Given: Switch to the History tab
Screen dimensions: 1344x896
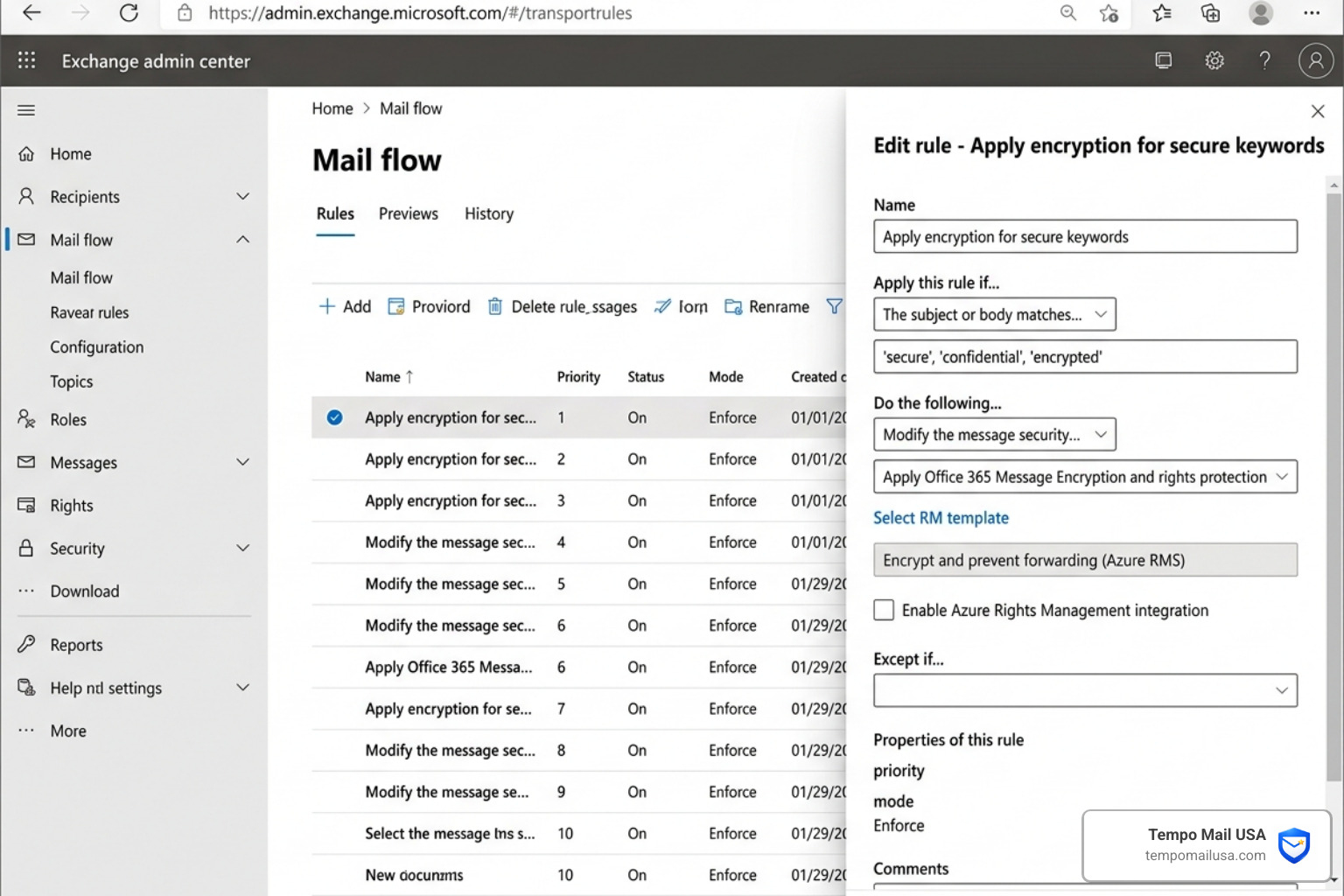Looking at the screenshot, I should [488, 213].
